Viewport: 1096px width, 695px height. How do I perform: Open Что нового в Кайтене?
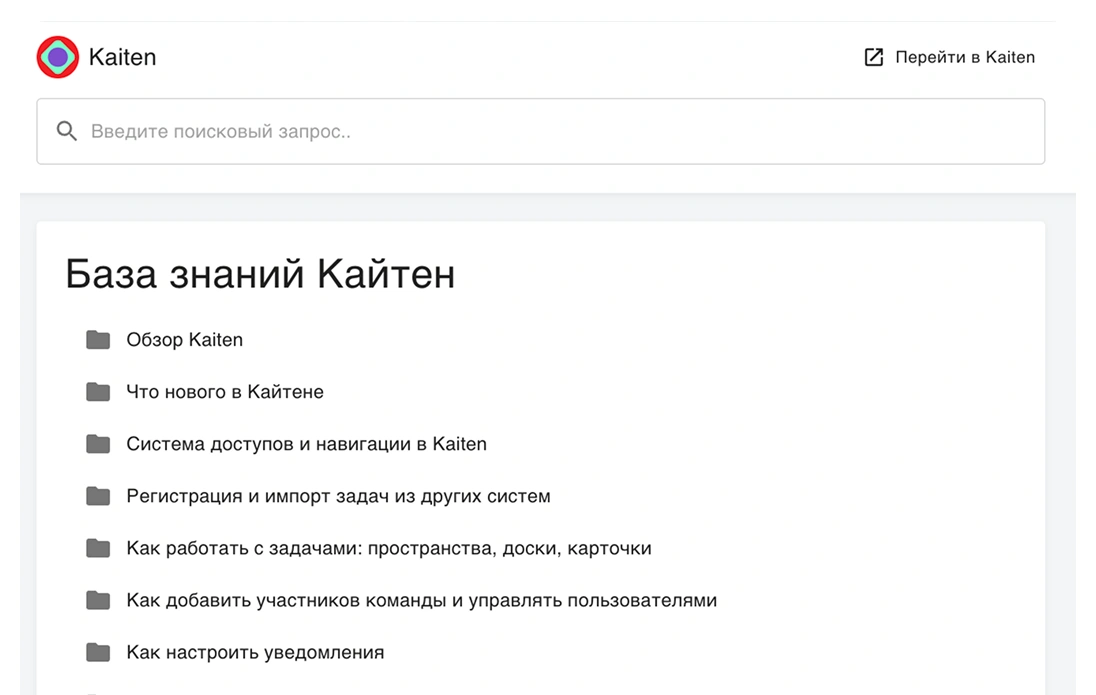(225, 391)
